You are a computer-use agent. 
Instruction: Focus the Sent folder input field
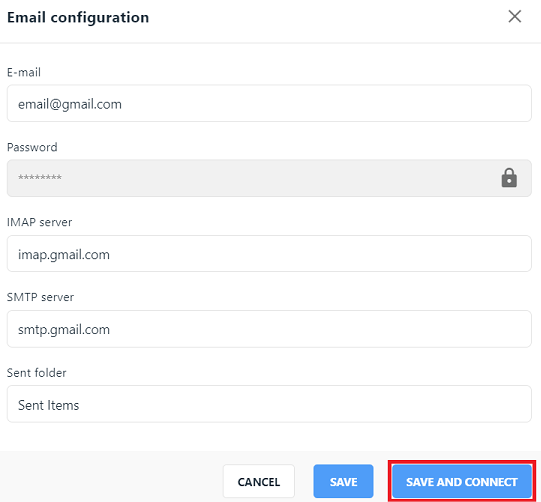pyautogui.click(x=269, y=404)
